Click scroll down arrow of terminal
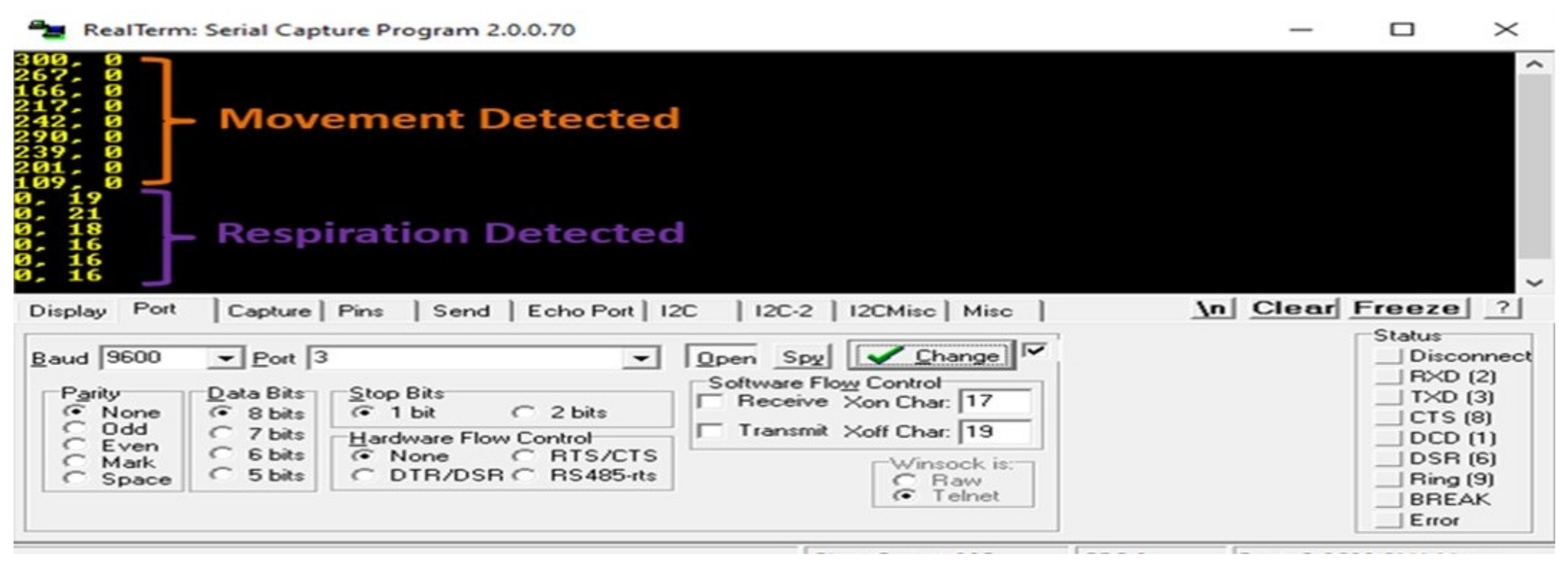Image resolution: width=1568 pixels, height=566 pixels. click(1534, 282)
